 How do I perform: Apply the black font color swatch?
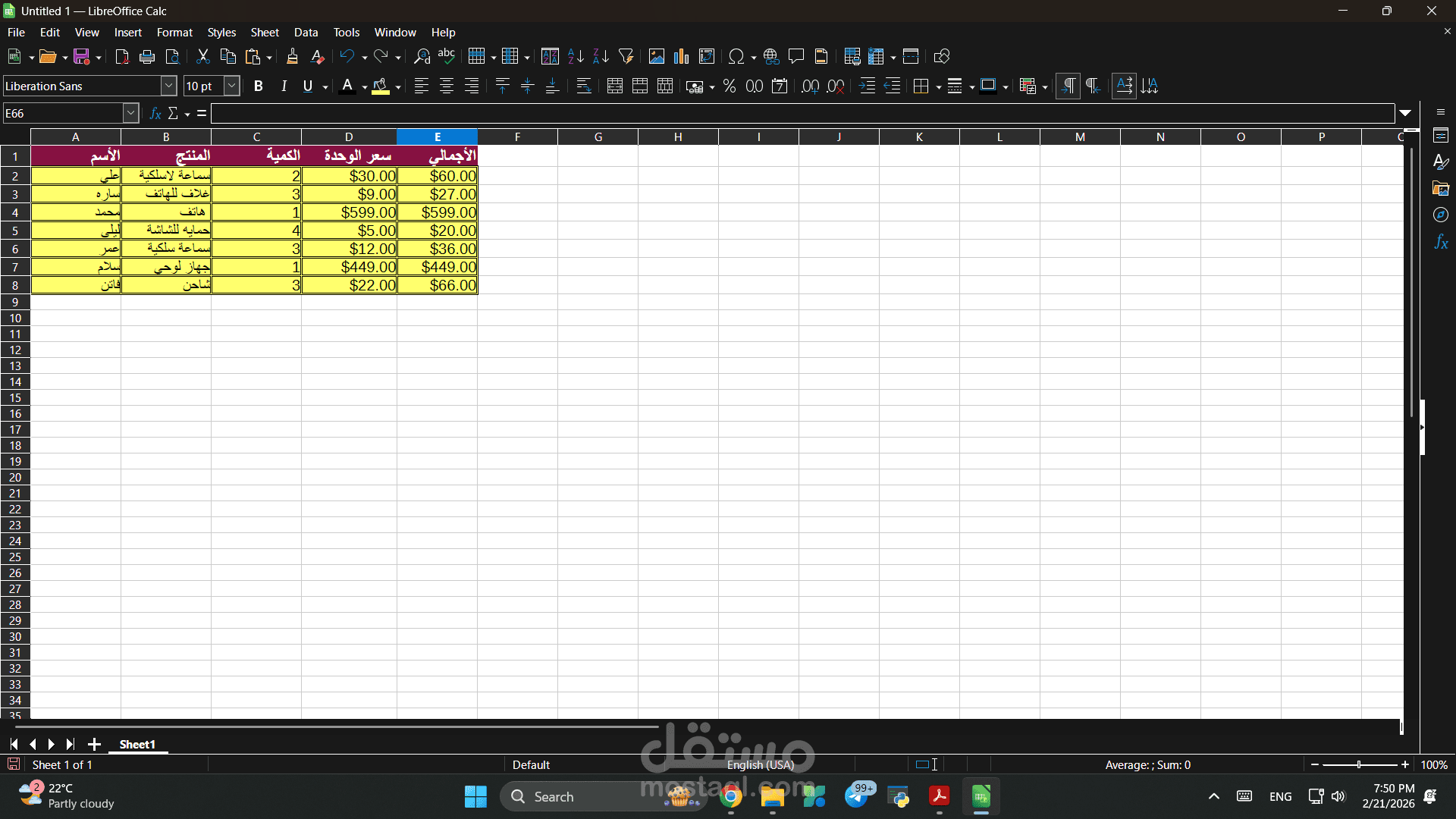pyautogui.click(x=347, y=86)
